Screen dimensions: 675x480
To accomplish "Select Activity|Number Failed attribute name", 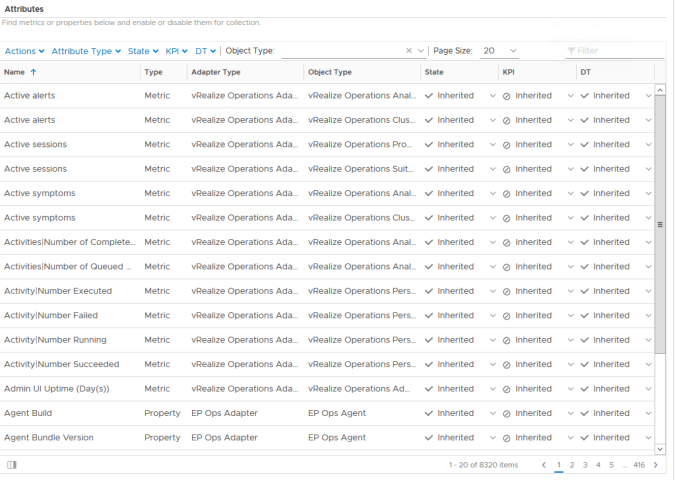I will point(51,316).
